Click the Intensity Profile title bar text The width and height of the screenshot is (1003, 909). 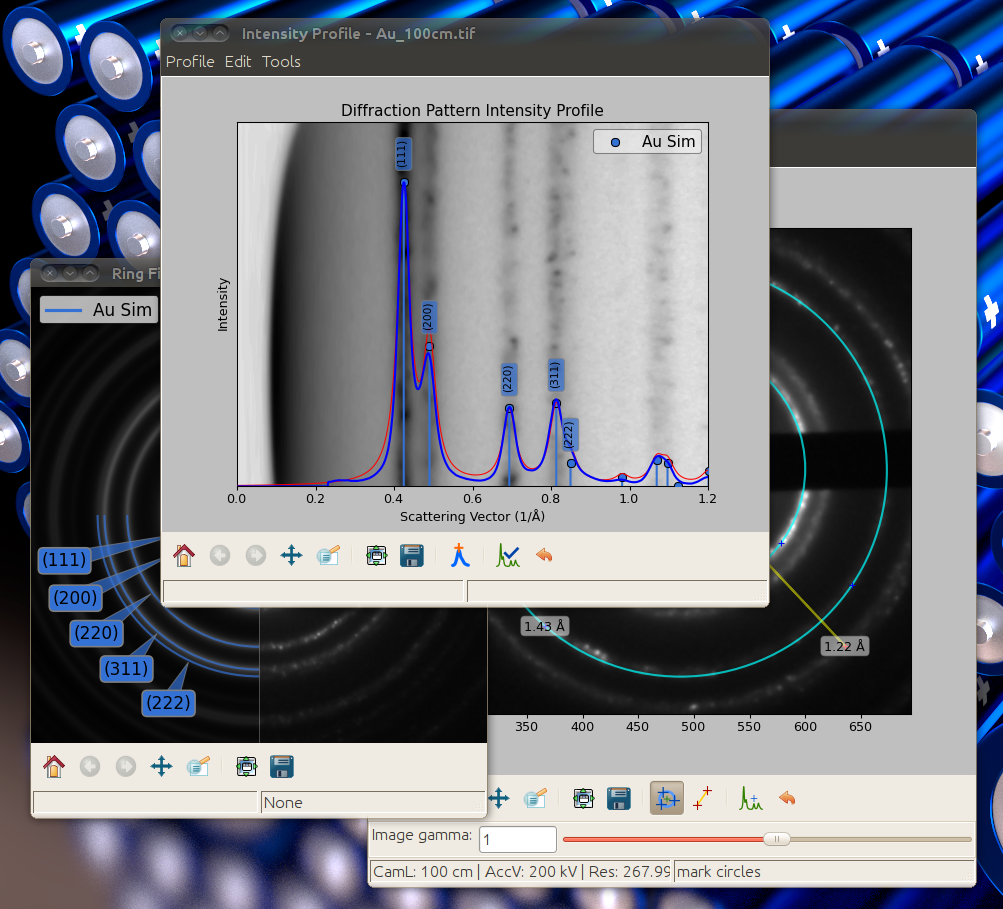coord(358,33)
